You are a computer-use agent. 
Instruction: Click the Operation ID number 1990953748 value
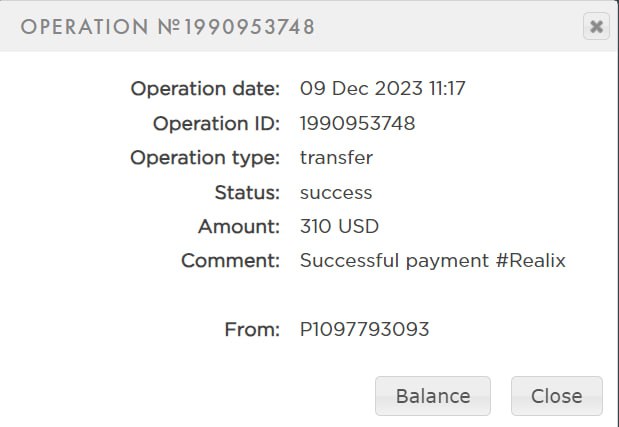[357, 123]
